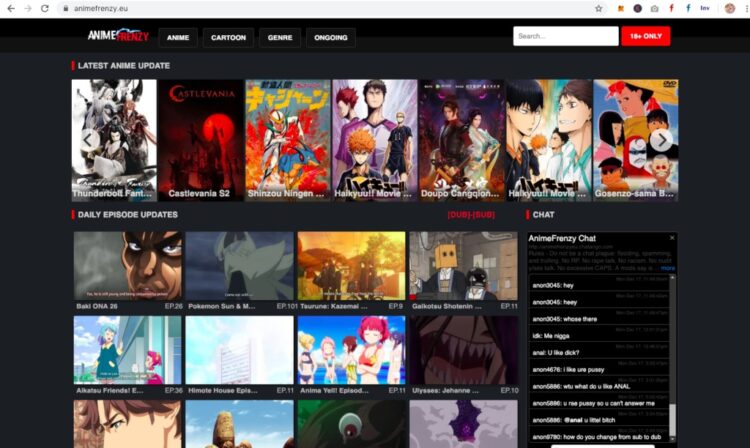Open the Ulysses: Jehanne episode thumbnail
Screen dimensions: 750x448
[463, 350]
